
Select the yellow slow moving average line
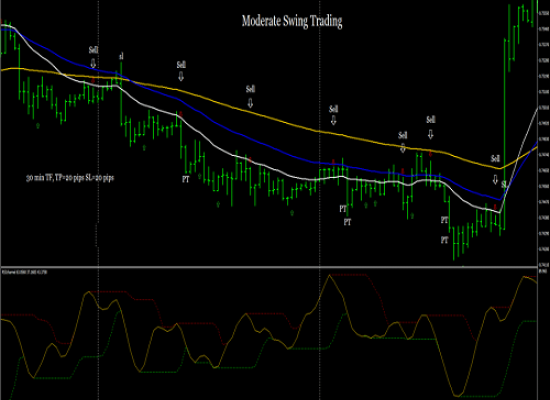click(x=281, y=122)
